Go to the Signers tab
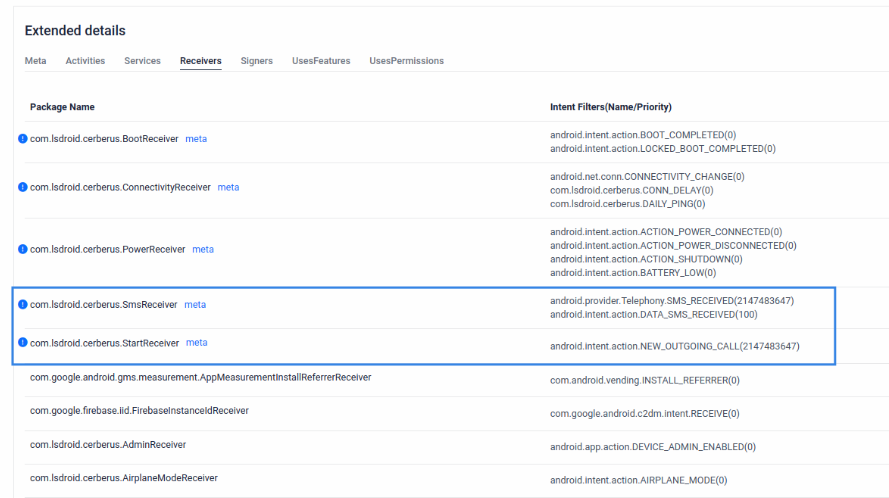889x498 pixels. click(x=256, y=61)
